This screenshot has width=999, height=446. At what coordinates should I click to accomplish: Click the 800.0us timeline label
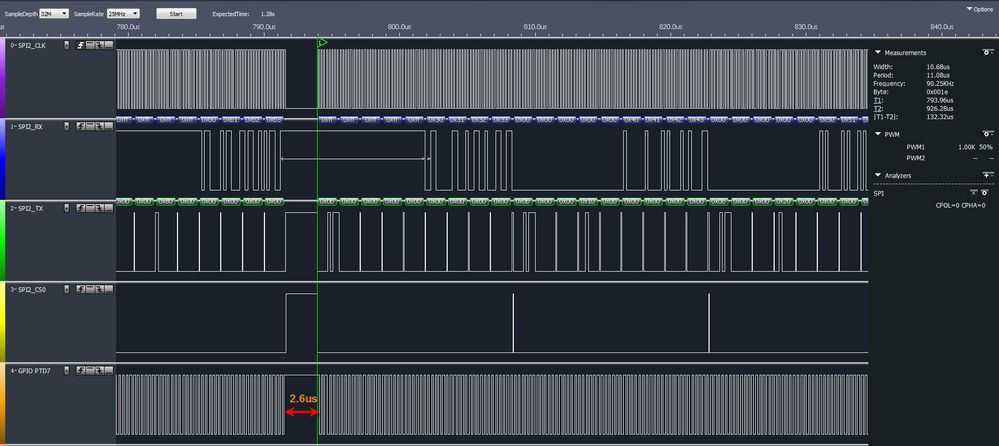coord(399,27)
